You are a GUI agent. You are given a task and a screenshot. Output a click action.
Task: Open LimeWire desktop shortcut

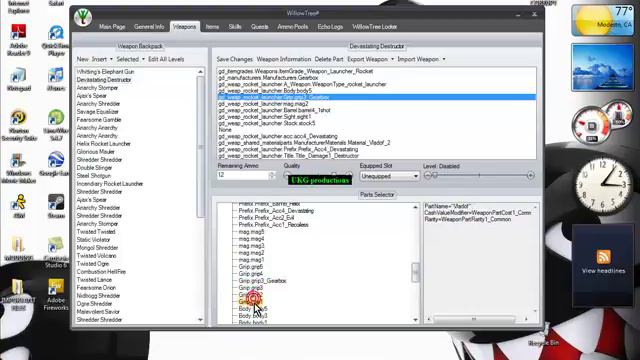pos(56,125)
